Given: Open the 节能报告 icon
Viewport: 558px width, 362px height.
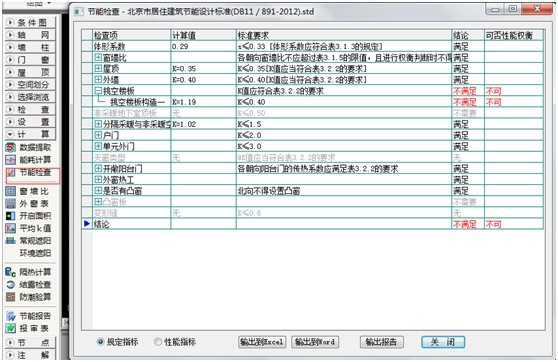Looking at the screenshot, I should [11, 316].
